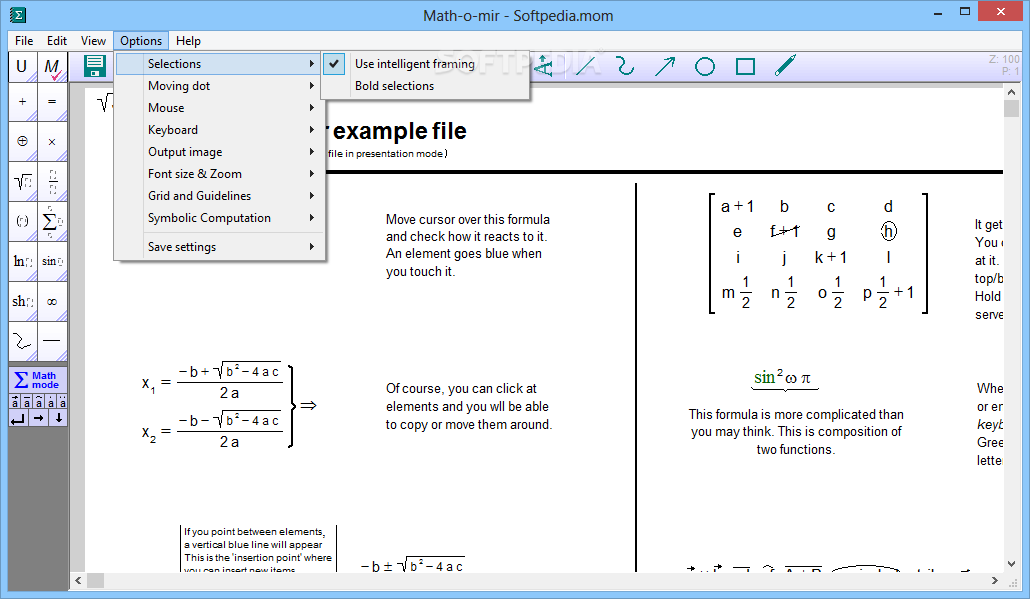Image resolution: width=1030 pixels, height=599 pixels.
Task: Select the arrow drawing tool
Action: click(x=665, y=66)
